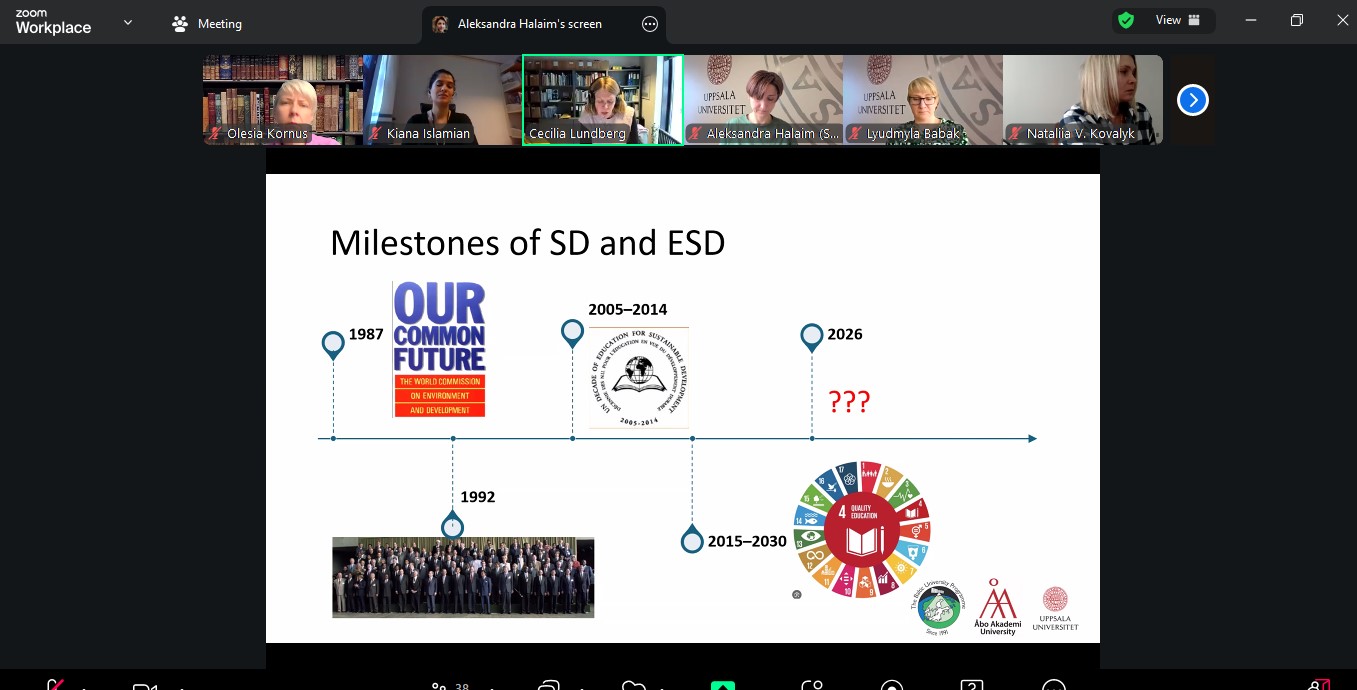
Task: Click the green share screen icon
Action: [723, 685]
